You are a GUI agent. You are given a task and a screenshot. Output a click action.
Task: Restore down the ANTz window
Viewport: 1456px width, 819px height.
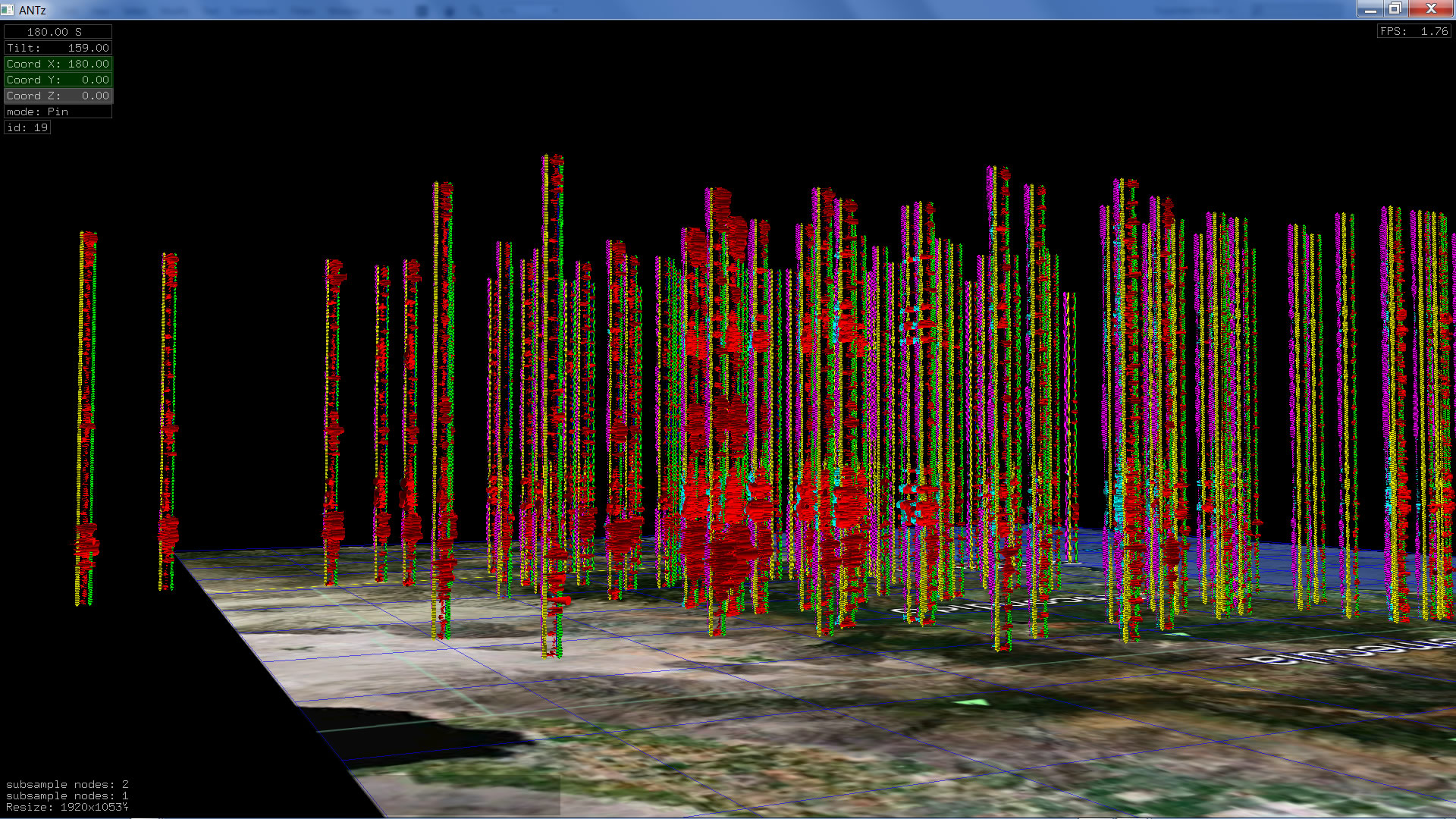pos(1395,9)
